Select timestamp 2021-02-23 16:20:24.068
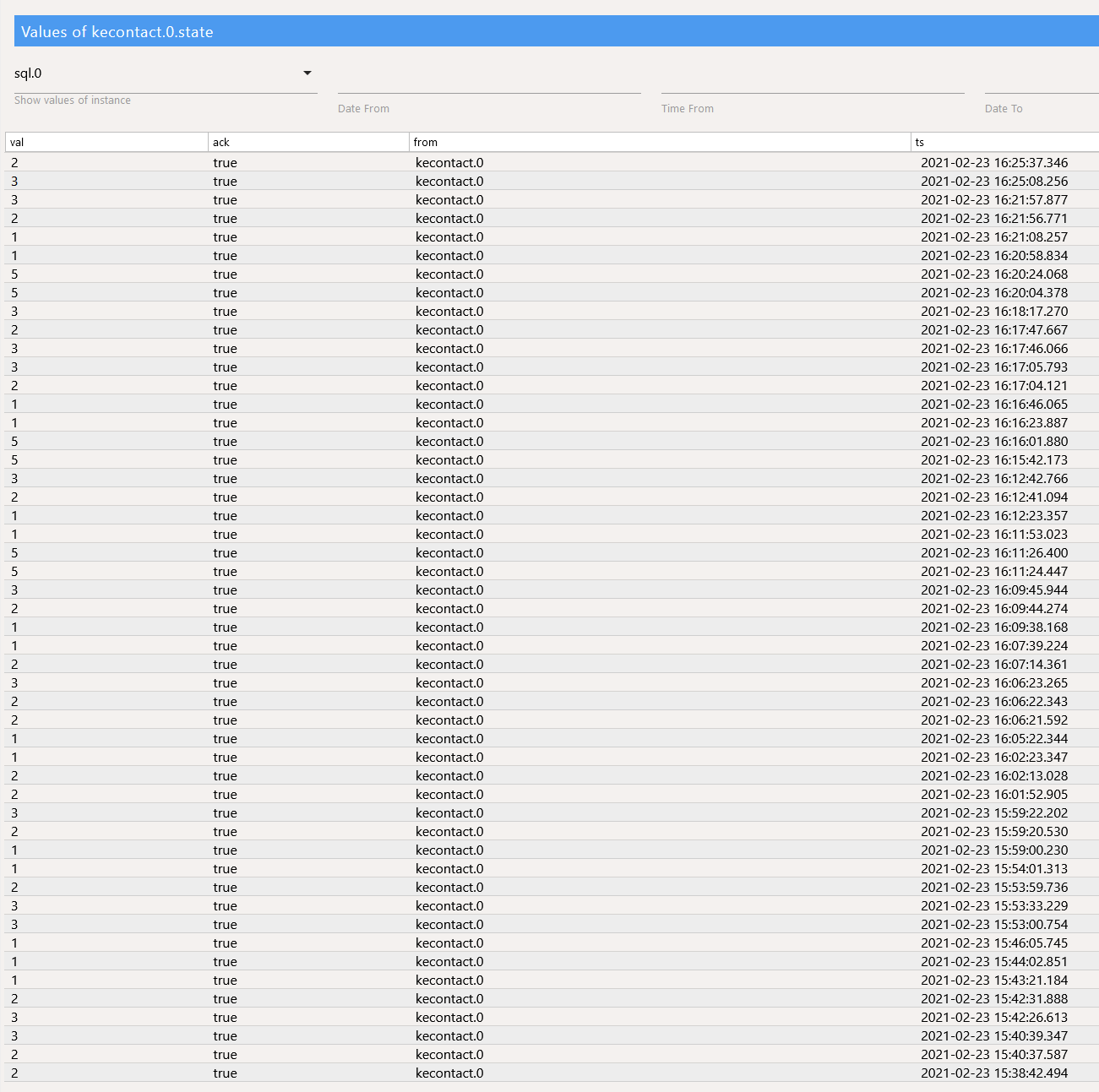 [994, 274]
